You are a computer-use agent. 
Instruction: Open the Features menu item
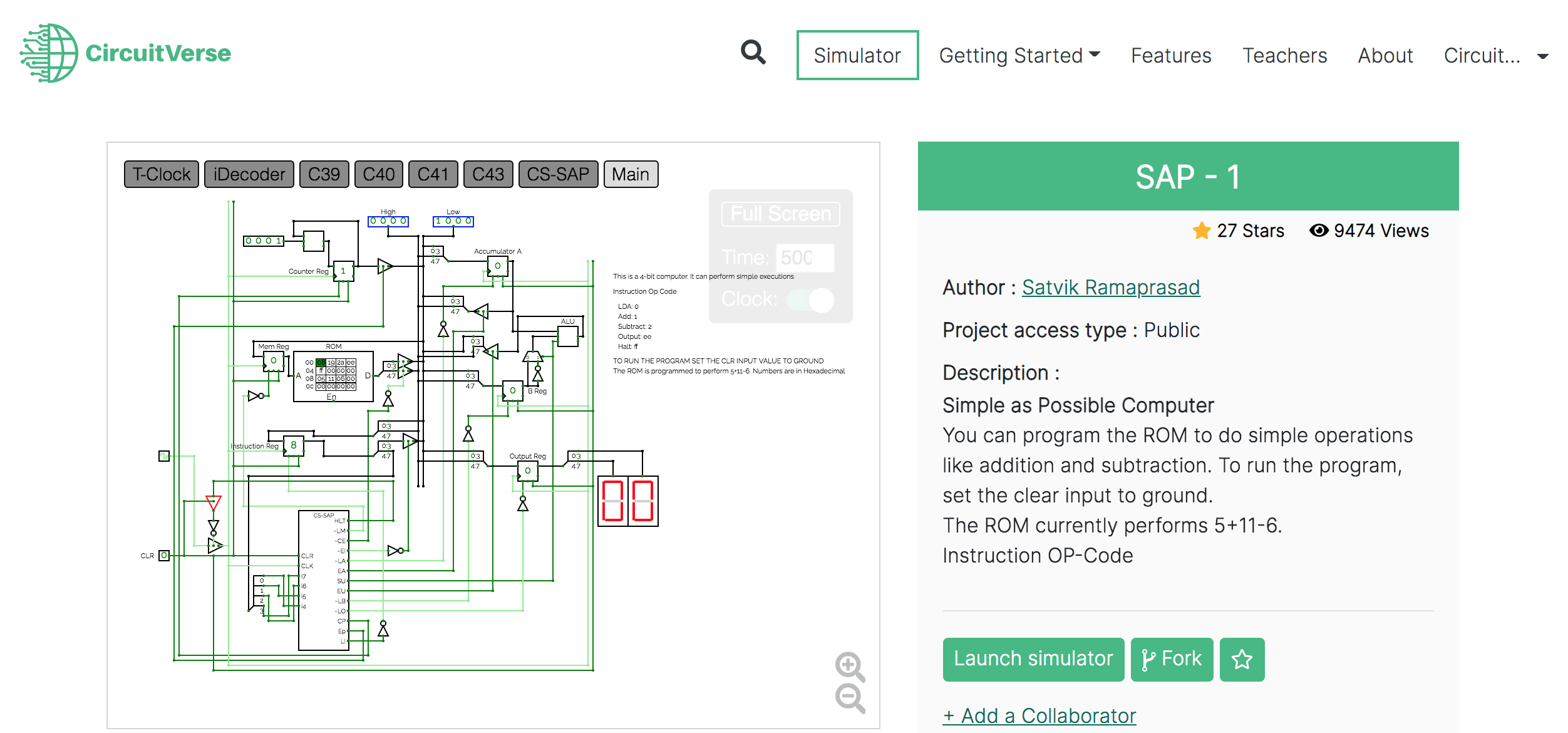[x=1170, y=55]
